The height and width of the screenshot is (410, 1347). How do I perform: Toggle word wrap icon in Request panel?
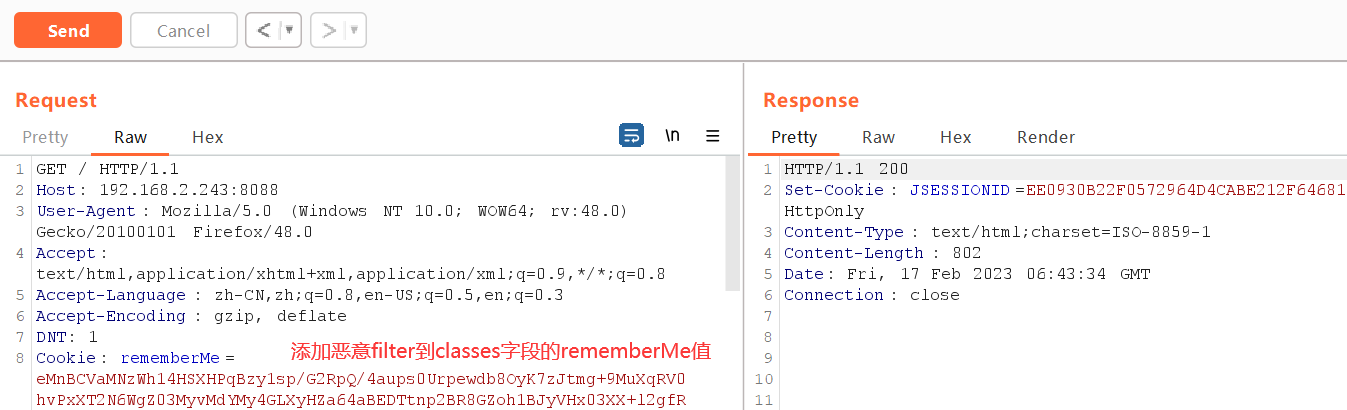point(631,136)
